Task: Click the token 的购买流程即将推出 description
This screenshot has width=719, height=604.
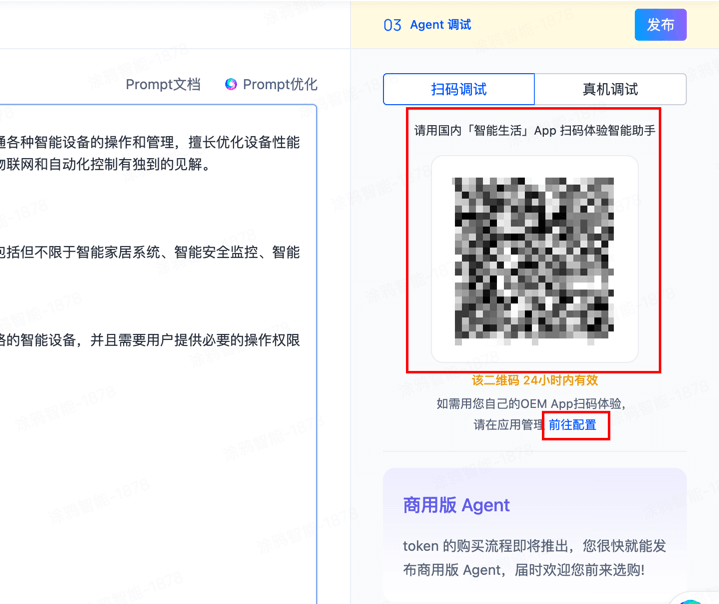Action: pos(535,558)
